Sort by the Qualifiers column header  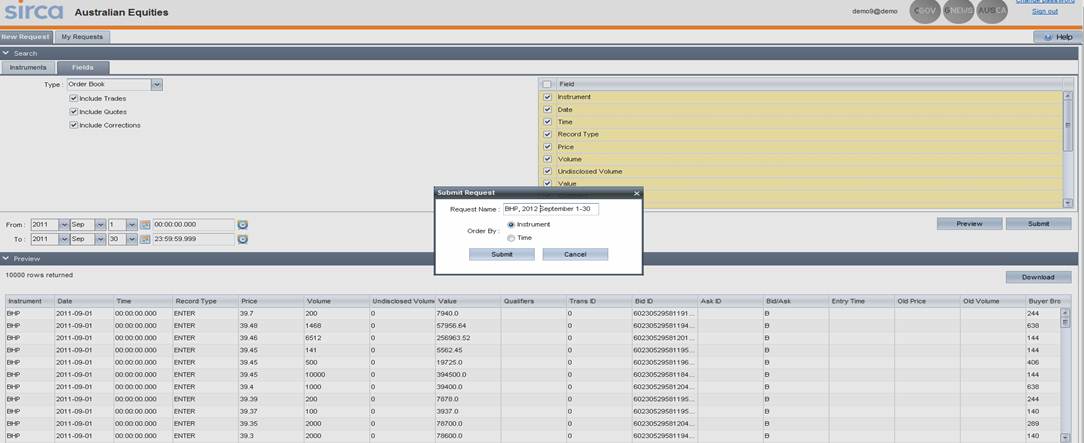[533, 301]
